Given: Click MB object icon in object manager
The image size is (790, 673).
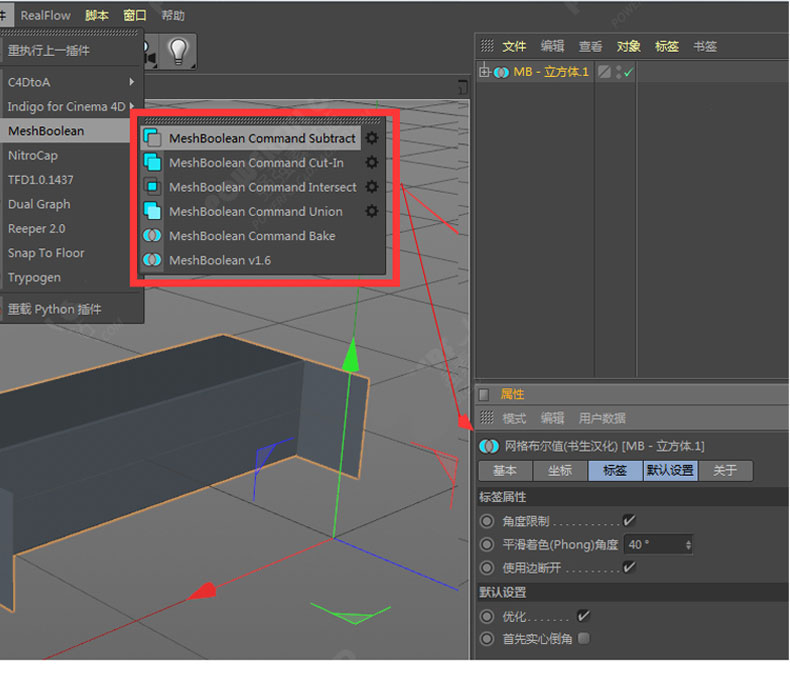Looking at the screenshot, I should (501, 73).
